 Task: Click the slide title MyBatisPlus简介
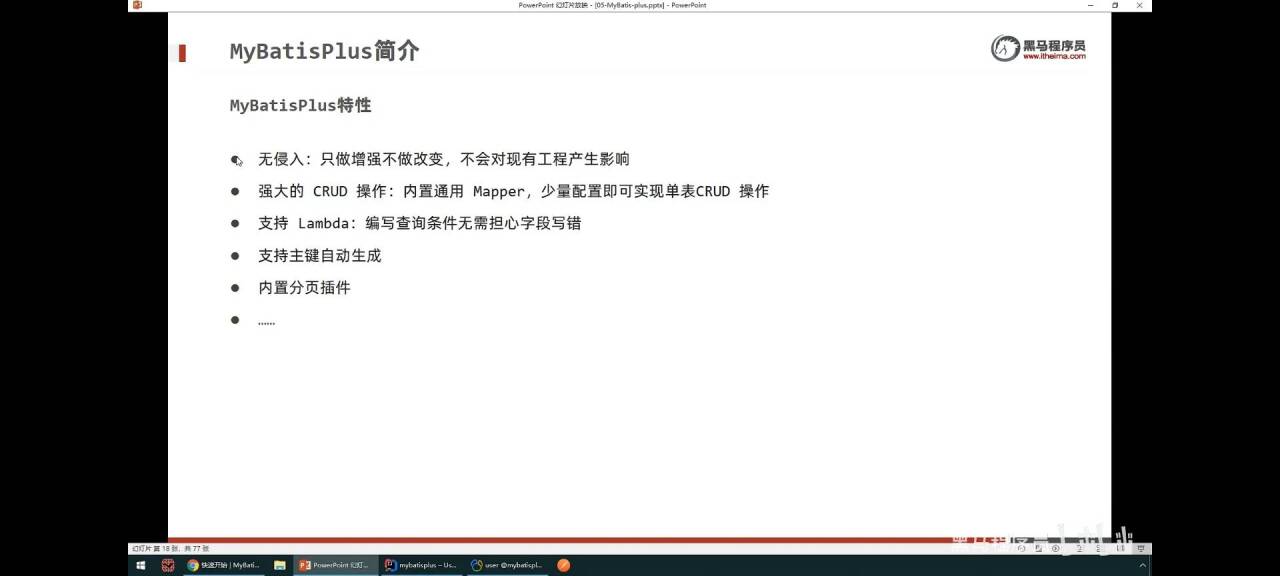point(324,51)
